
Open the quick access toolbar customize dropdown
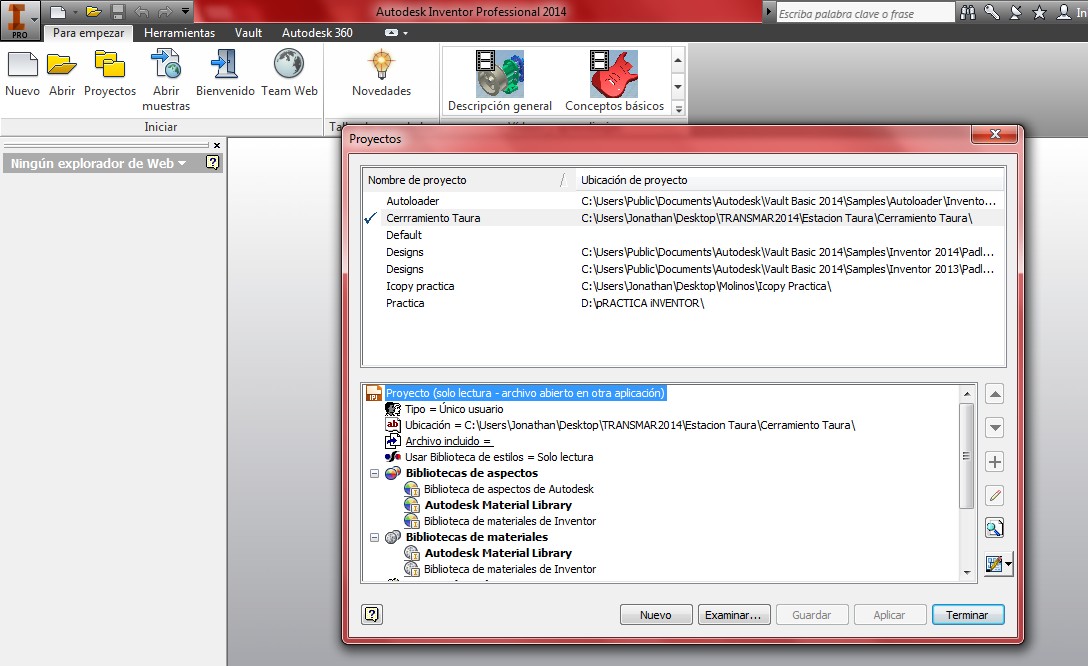(x=185, y=11)
